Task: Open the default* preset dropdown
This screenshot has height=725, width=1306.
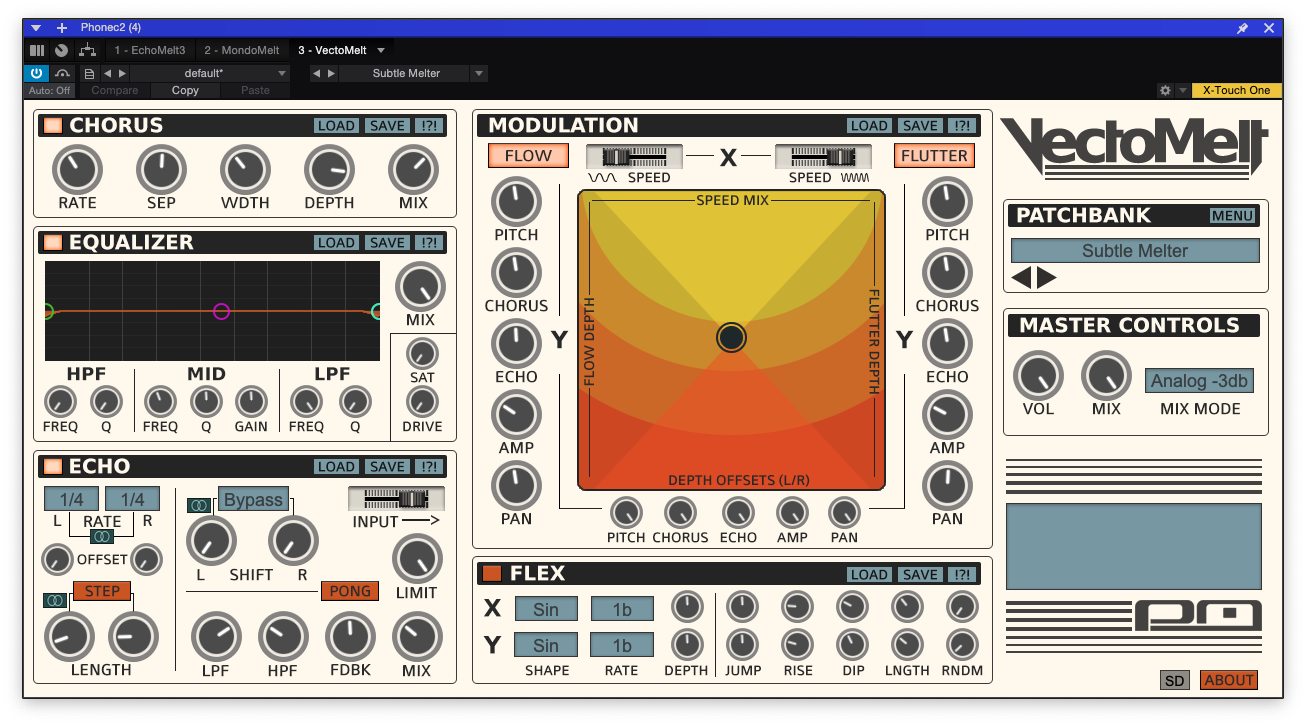Action: (210, 73)
